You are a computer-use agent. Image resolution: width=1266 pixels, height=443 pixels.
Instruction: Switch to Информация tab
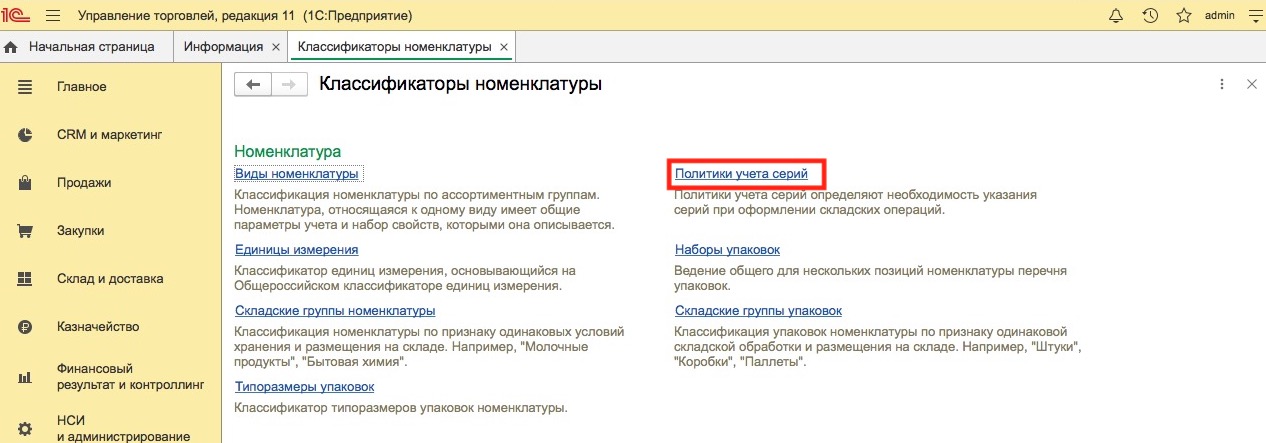[224, 47]
